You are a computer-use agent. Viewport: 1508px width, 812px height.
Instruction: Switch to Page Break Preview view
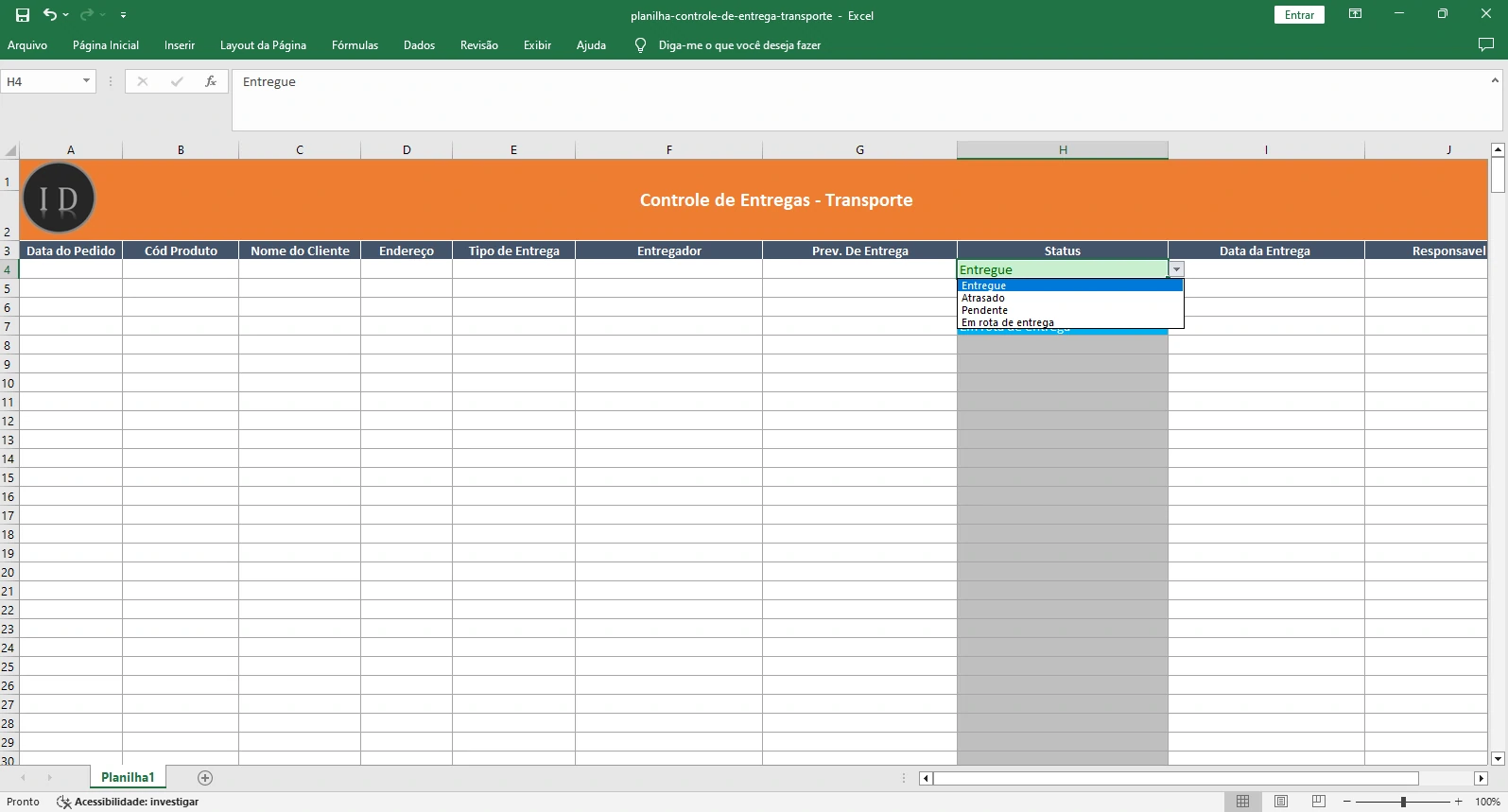click(x=1319, y=802)
